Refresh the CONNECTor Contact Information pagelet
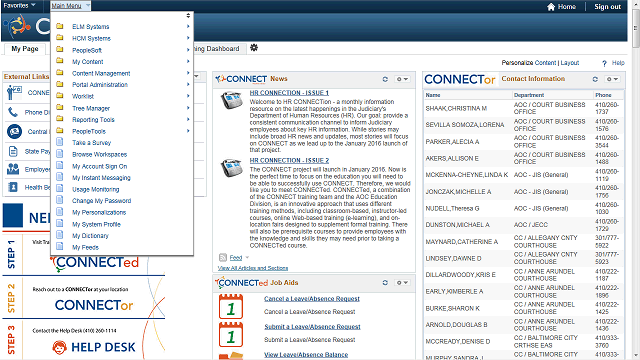 [x=595, y=79]
